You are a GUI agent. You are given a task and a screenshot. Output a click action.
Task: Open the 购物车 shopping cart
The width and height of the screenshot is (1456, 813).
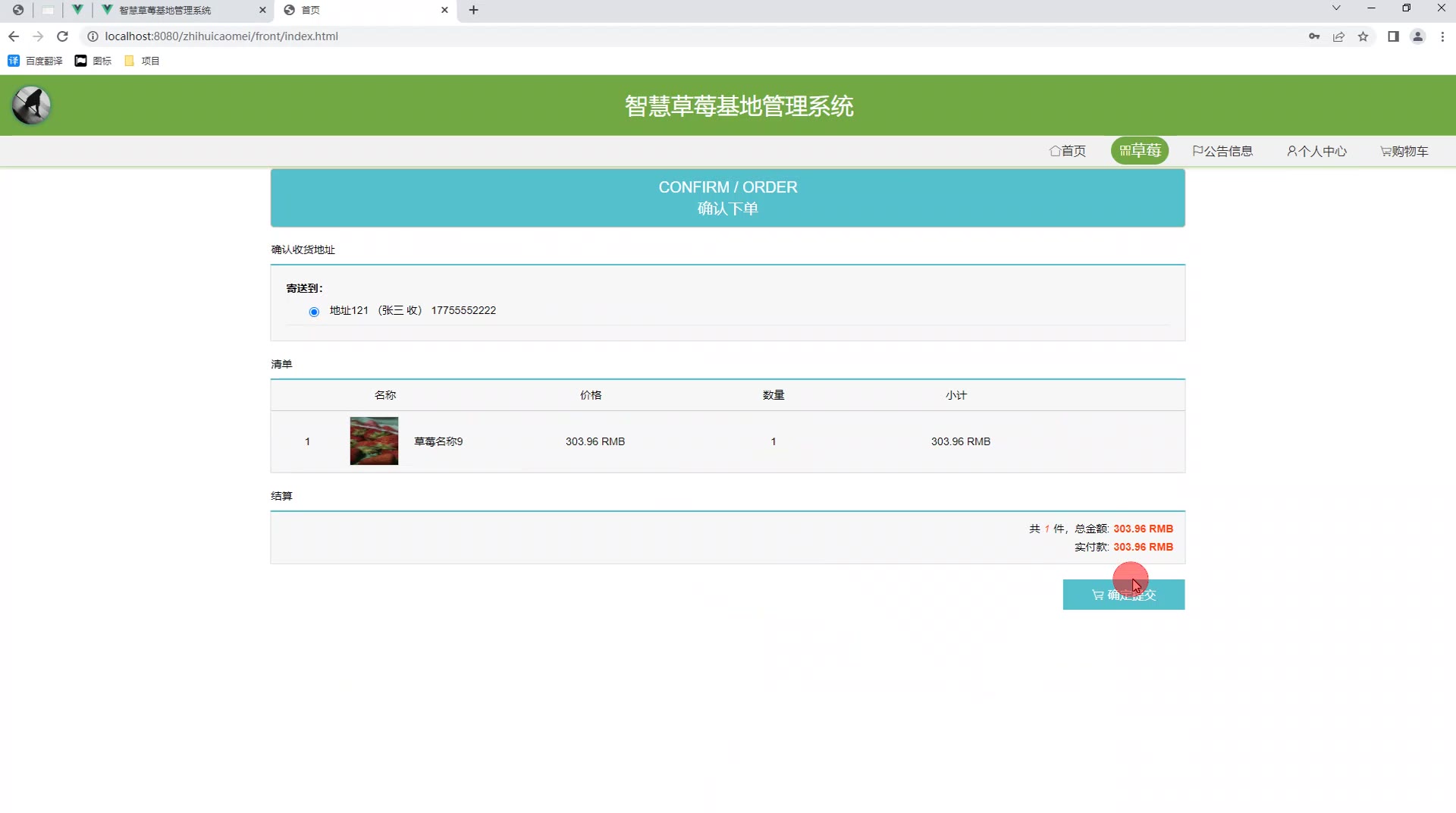click(1404, 151)
